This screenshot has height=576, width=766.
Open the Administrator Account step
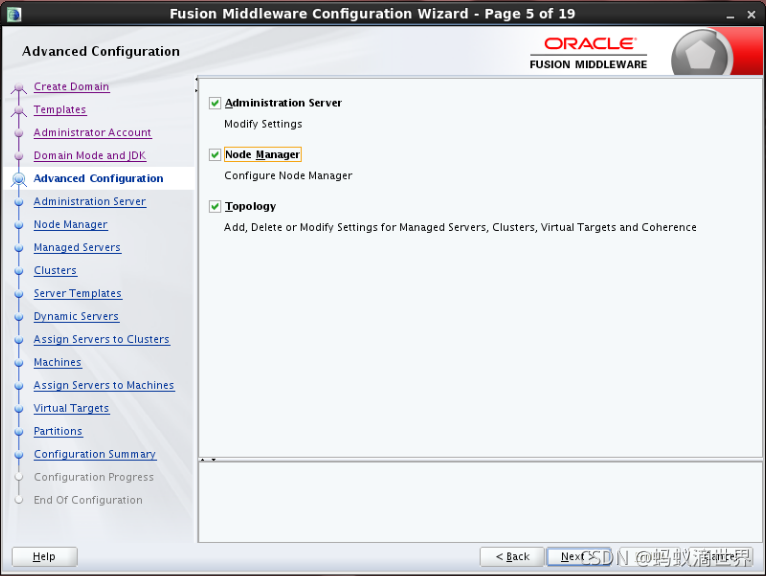click(92, 132)
